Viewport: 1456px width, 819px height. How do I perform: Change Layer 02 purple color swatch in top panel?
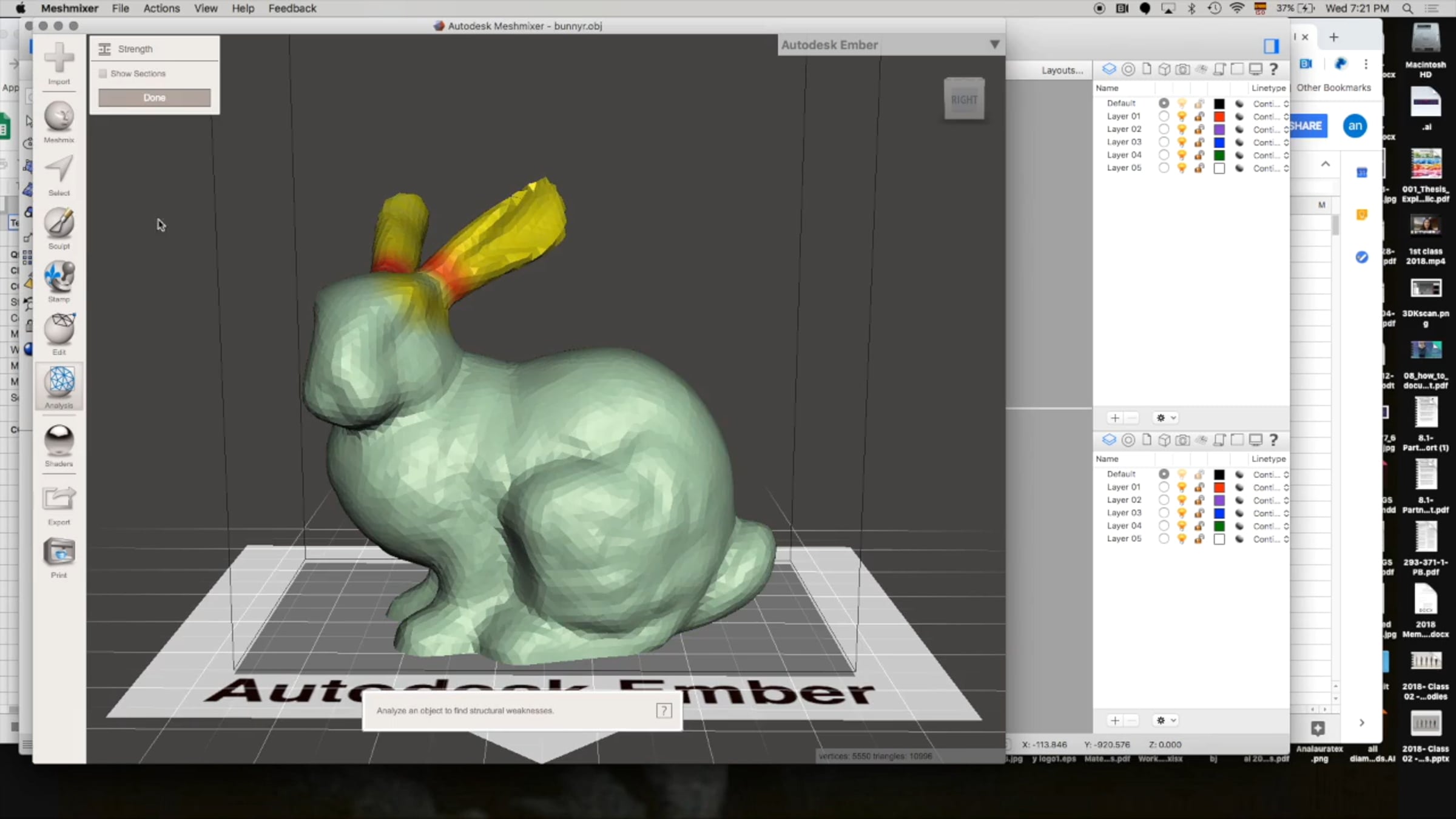(1219, 129)
